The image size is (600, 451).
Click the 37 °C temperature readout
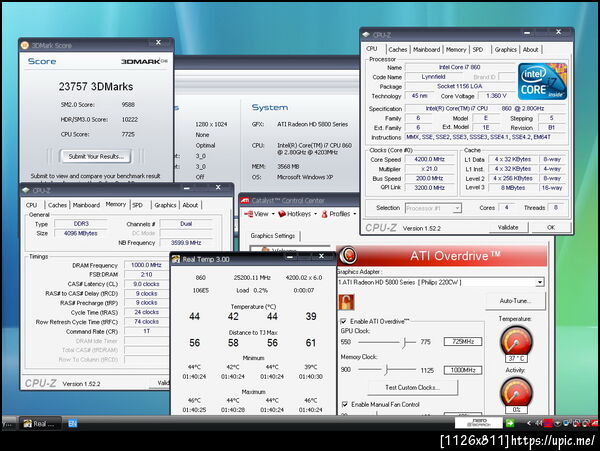pyautogui.click(x=516, y=358)
